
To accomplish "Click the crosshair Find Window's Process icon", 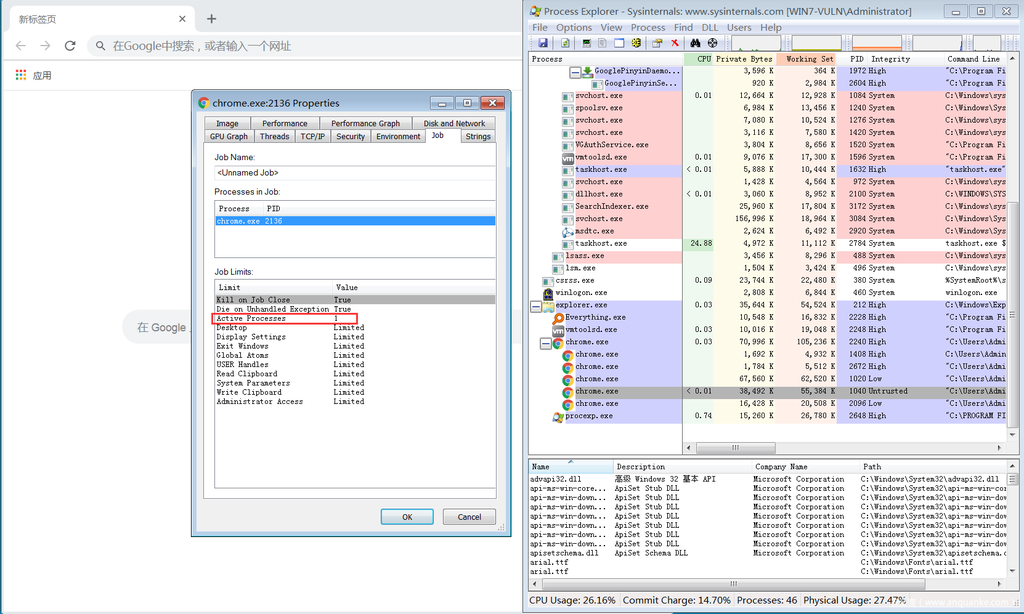I will (x=712, y=43).
